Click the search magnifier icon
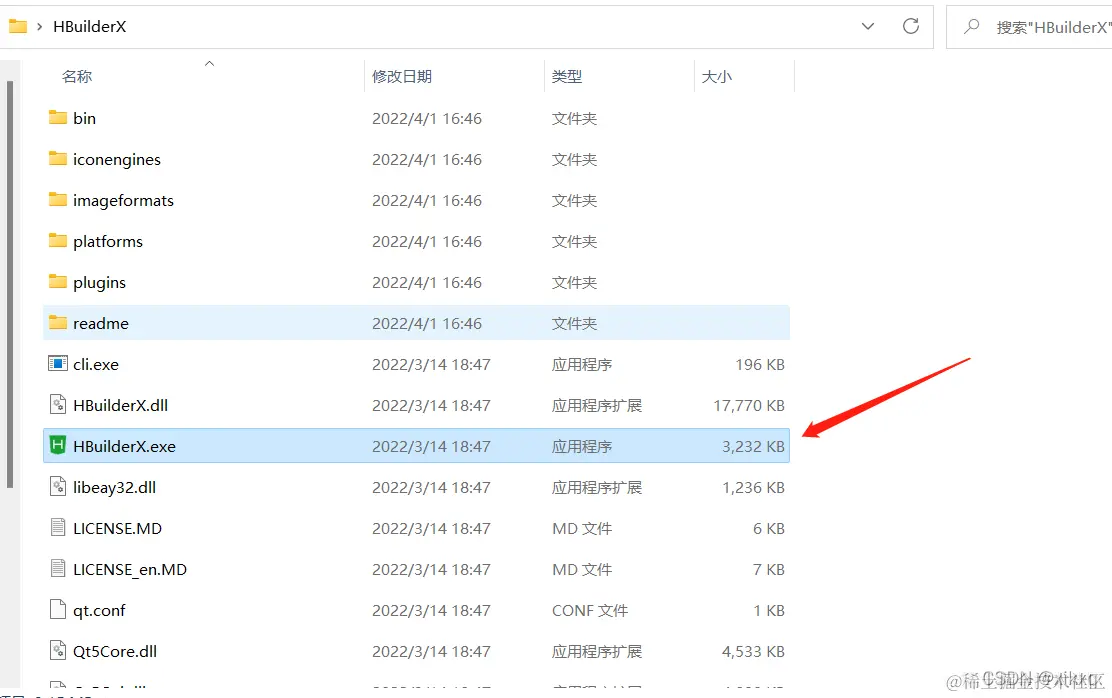The width and height of the screenshot is (1112, 698). (972, 26)
